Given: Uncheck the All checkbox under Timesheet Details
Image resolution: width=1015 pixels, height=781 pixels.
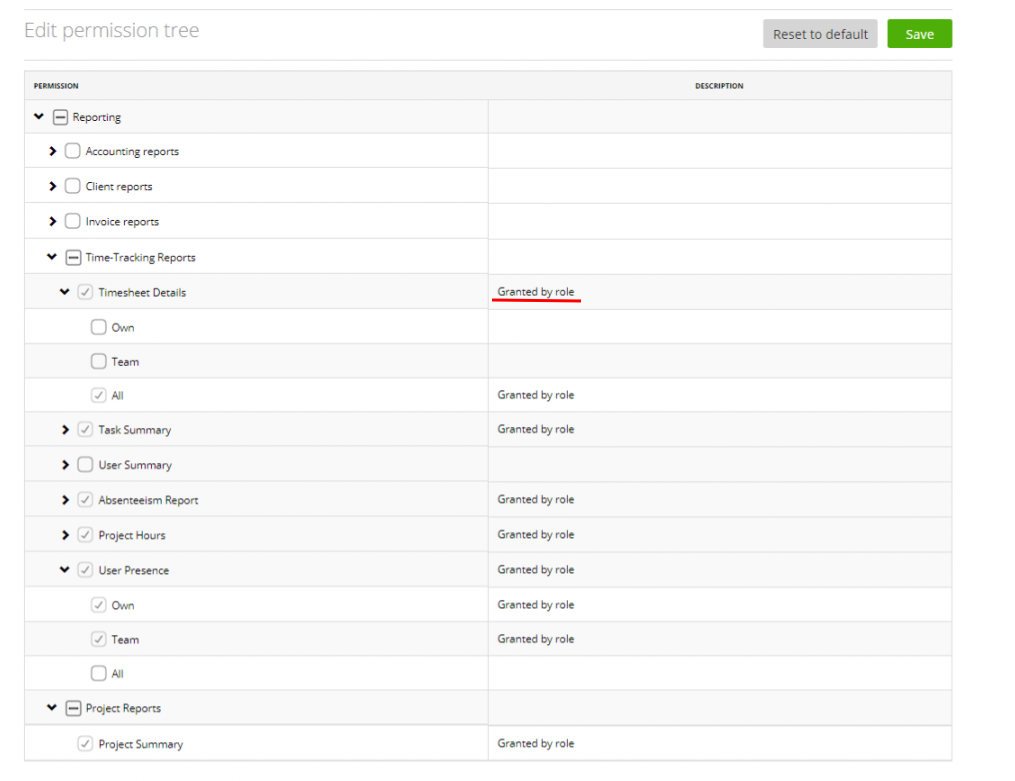Looking at the screenshot, I should [x=98, y=395].
